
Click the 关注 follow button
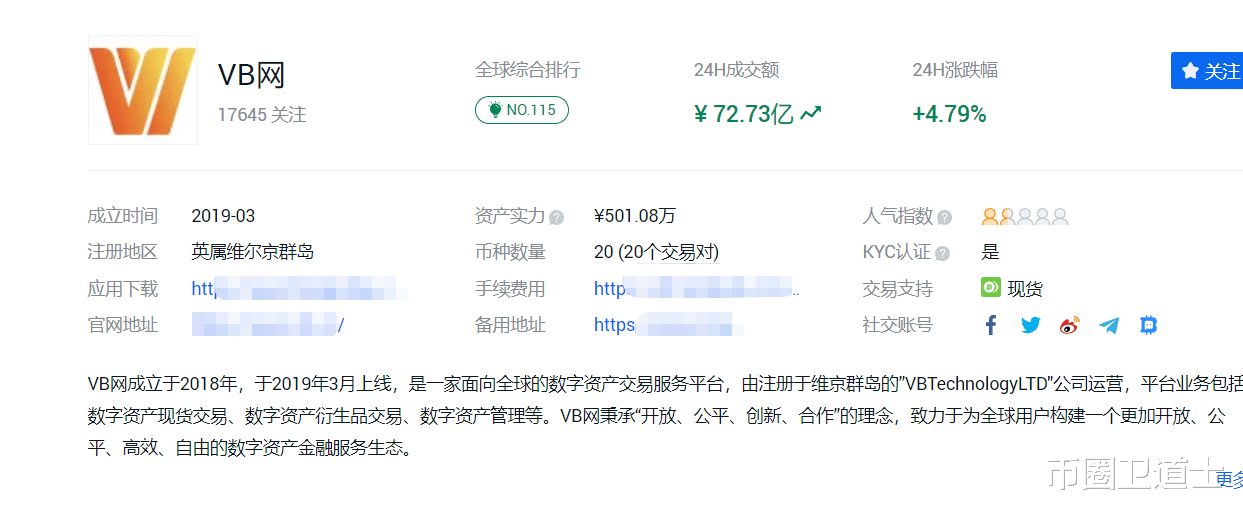point(1208,71)
